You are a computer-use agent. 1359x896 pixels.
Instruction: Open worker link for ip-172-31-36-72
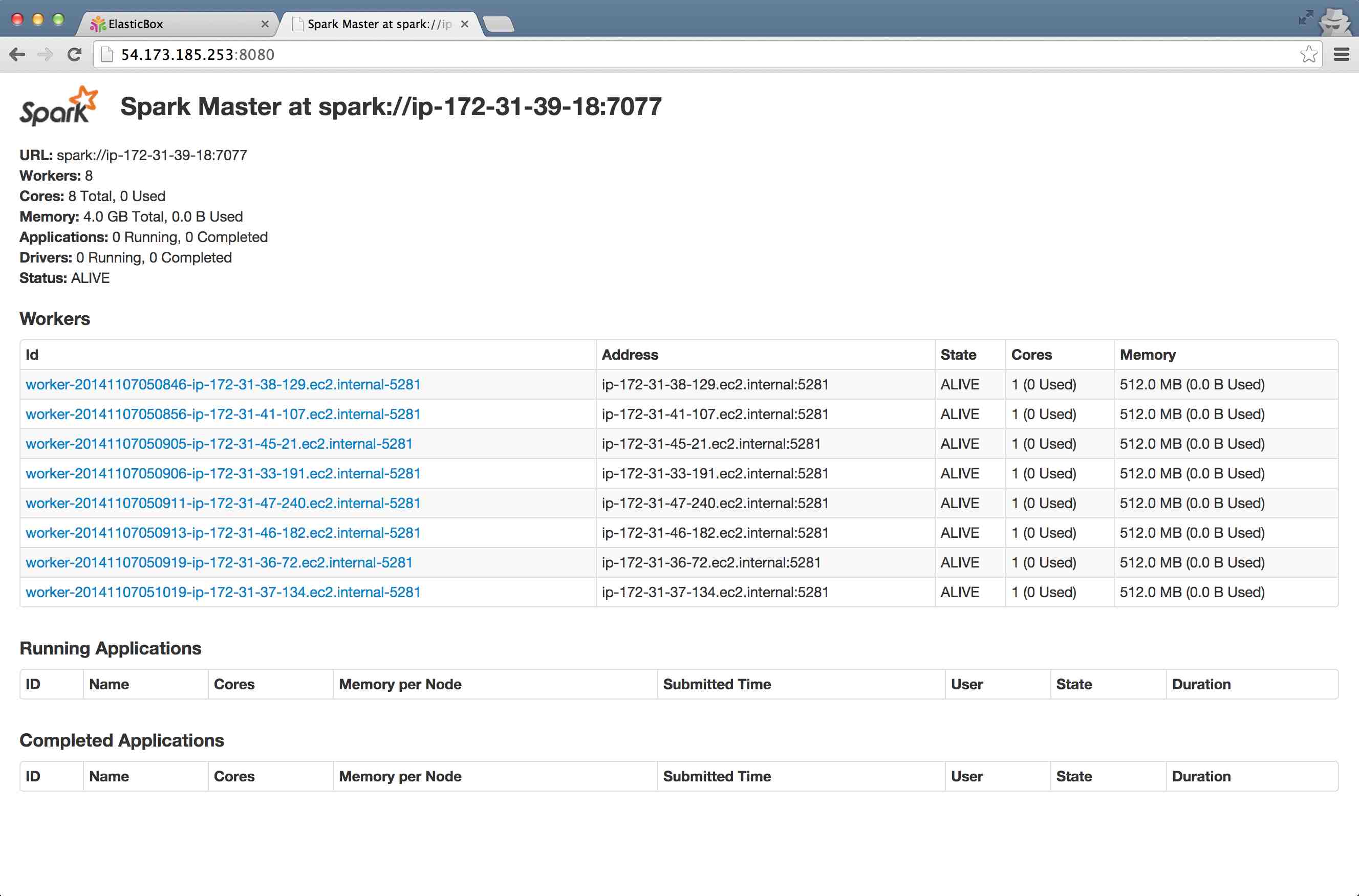click(x=219, y=563)
